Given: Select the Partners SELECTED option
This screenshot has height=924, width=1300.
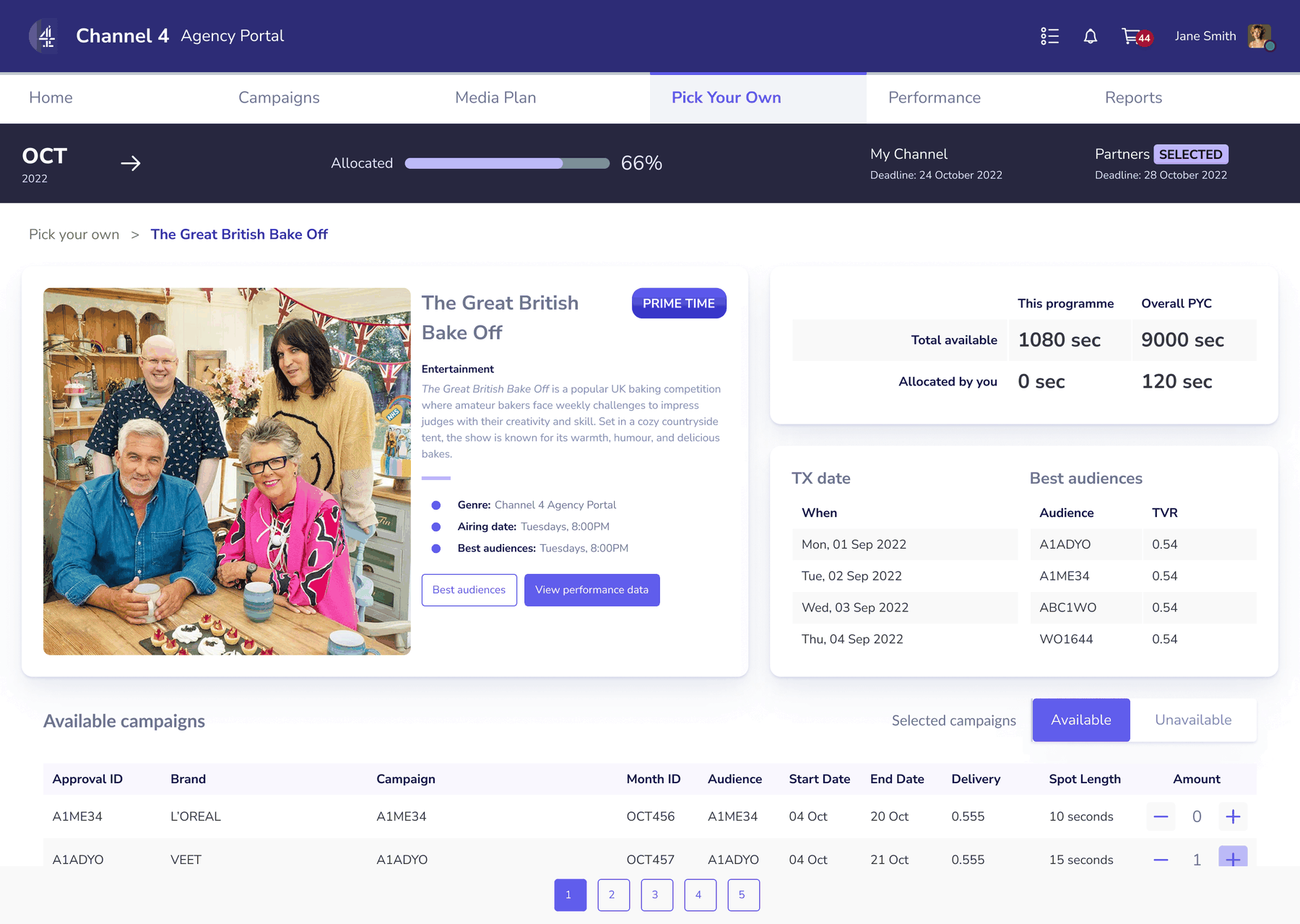Looking at the screenshot, I should pyautogui.click(x=1161, y=163).
